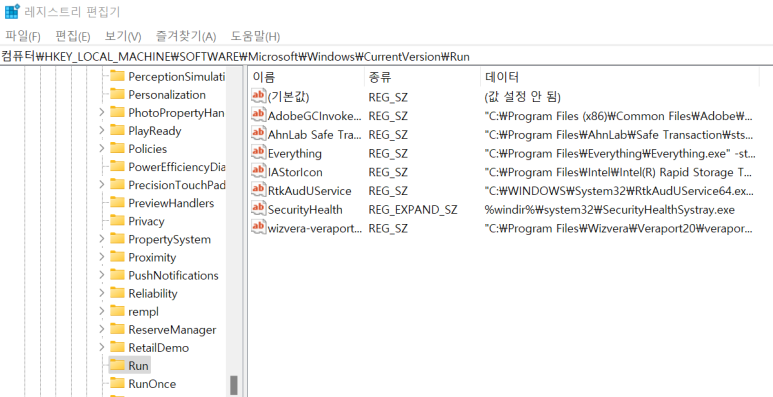Image resolution: width=773 pixels, height=397 pixels.
Task: Click the AhnLab Safe Tra string value icon
Action: click(259, 134)
